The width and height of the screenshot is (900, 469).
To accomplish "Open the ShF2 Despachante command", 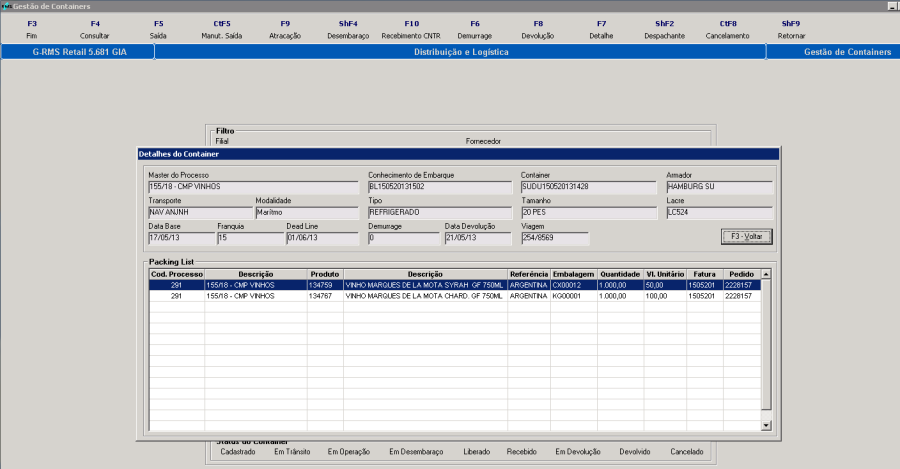I will [x=665, y=29].
